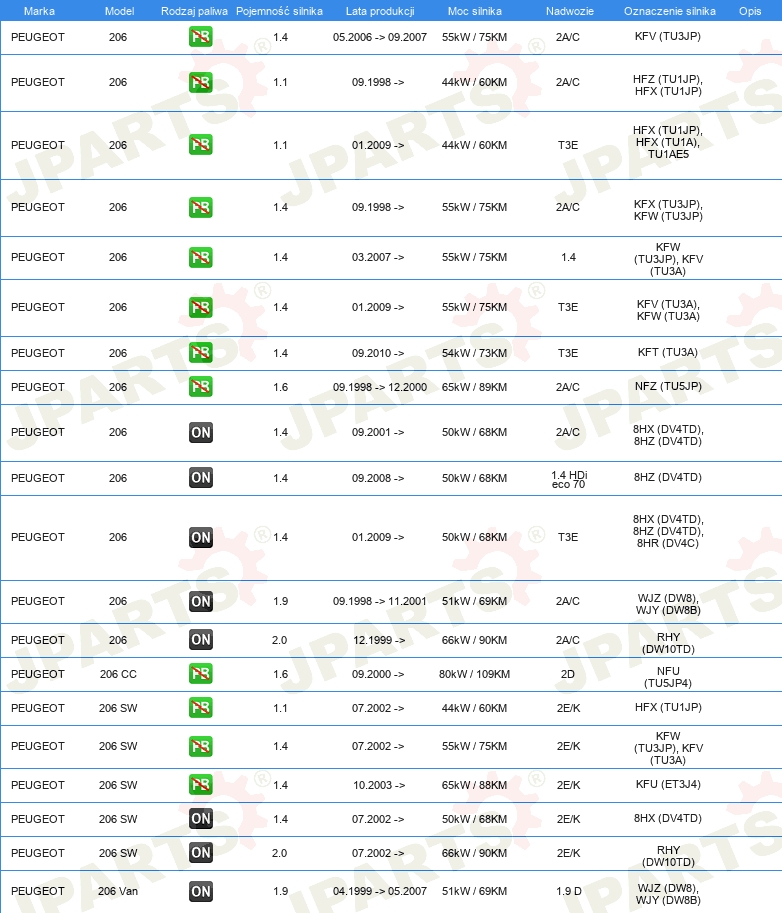
Task: Click the production date 09.2010 ->
Action: click(x=378, y=353)
